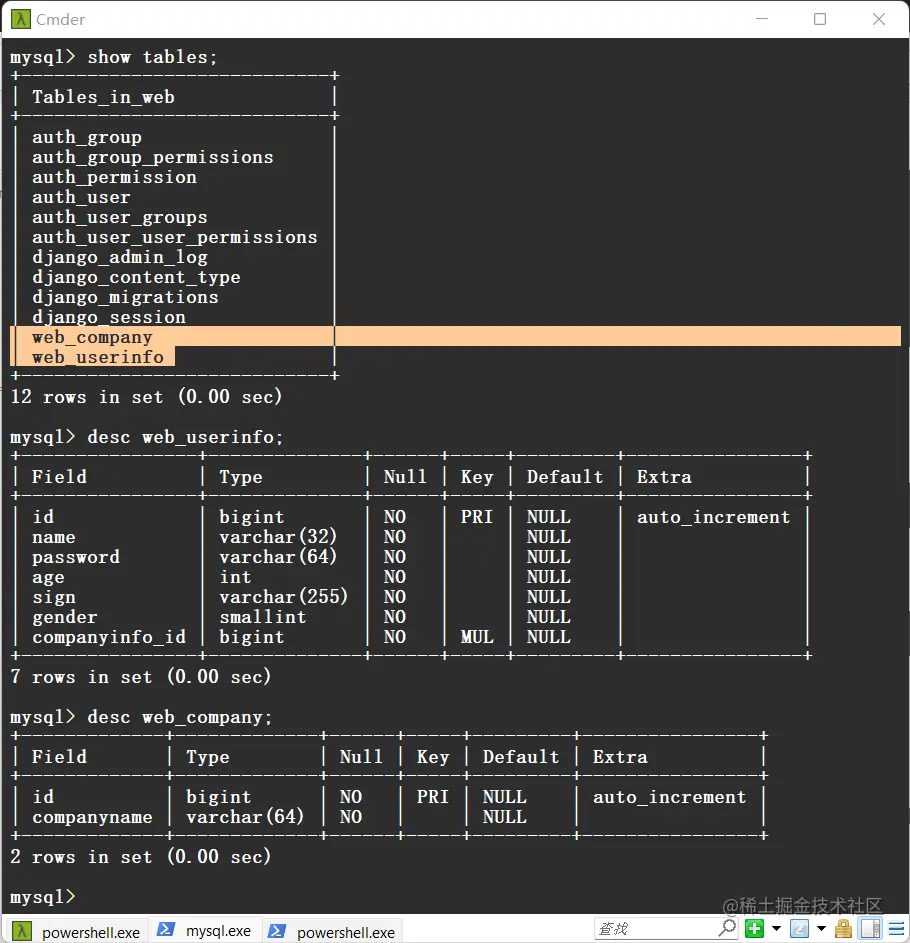Click the auto_increment value in web_userinfo

(713, 517)
